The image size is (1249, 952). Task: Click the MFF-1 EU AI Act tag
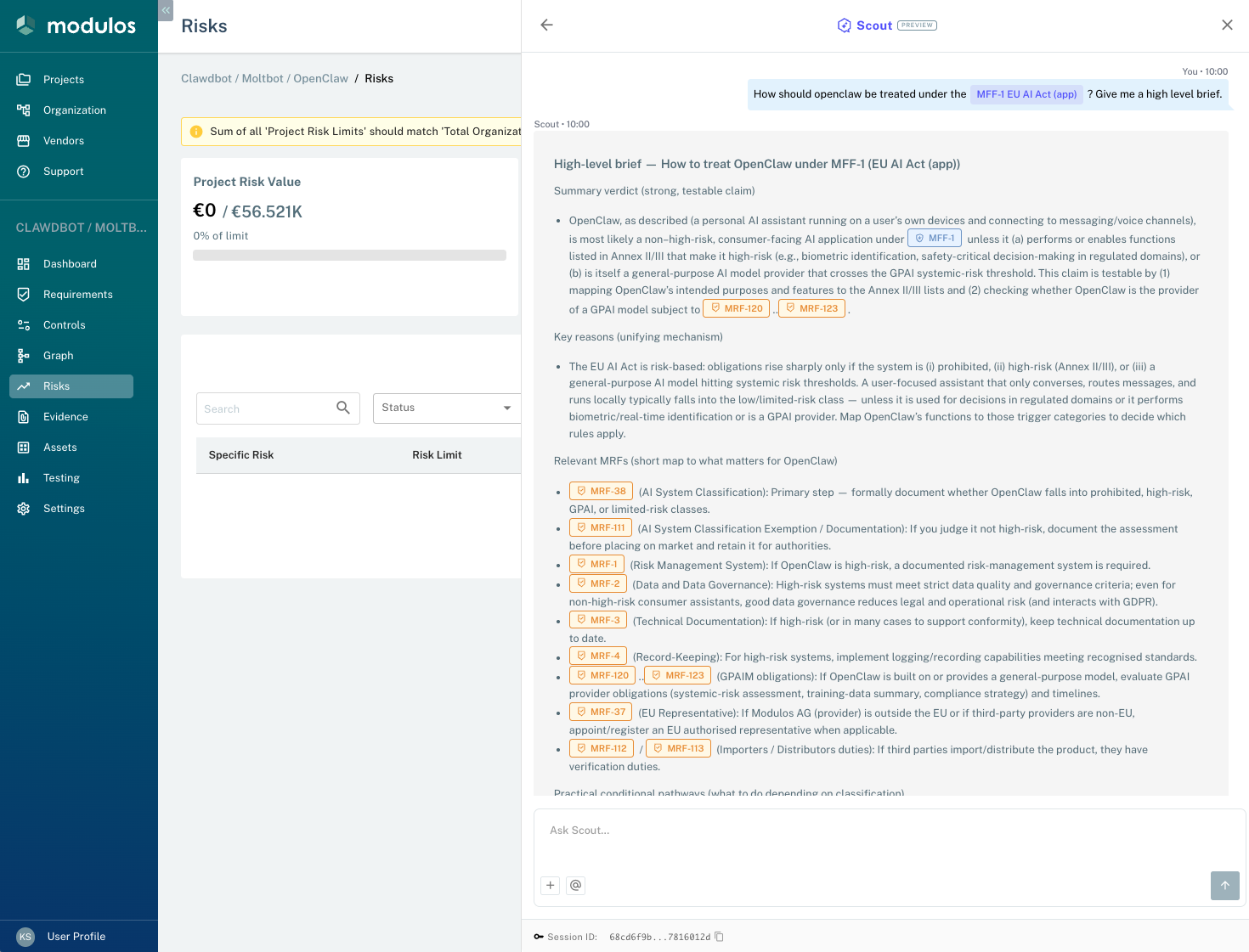click(1026, 94)
